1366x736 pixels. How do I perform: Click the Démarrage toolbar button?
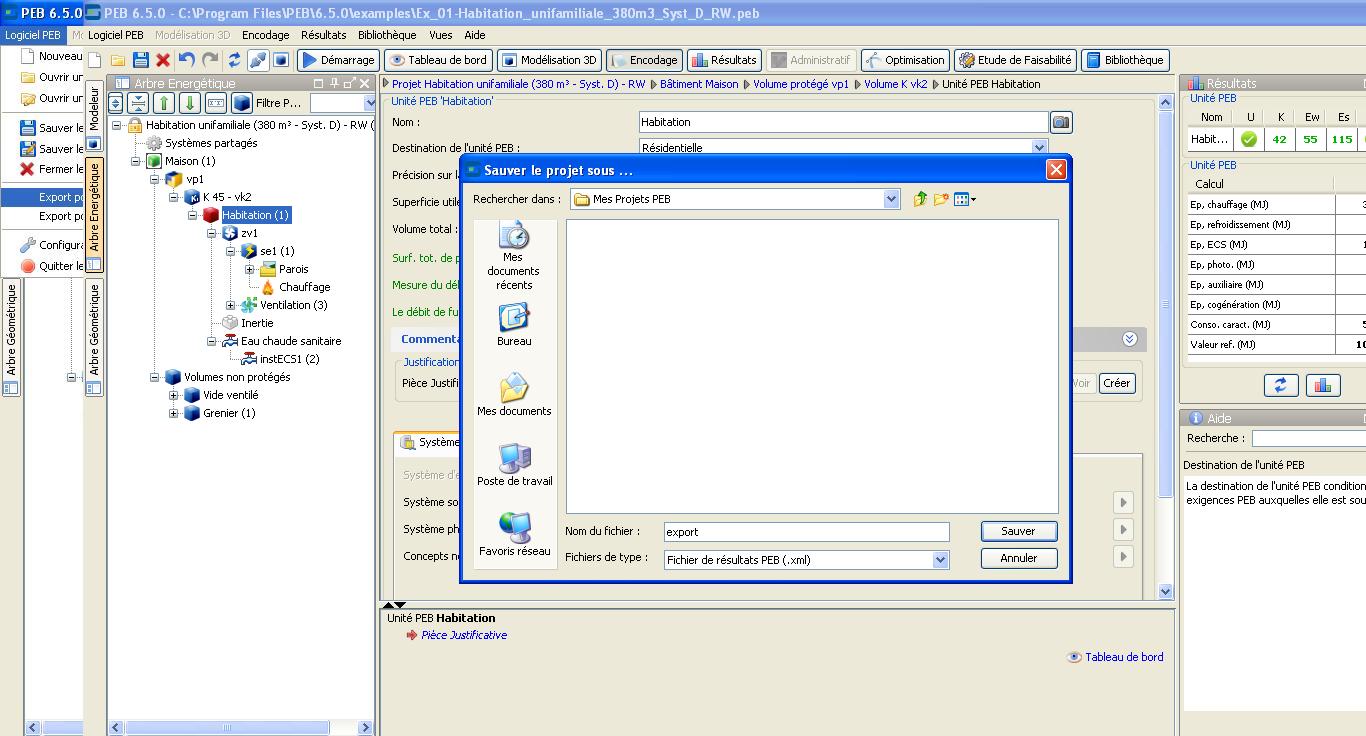point(338,60)
